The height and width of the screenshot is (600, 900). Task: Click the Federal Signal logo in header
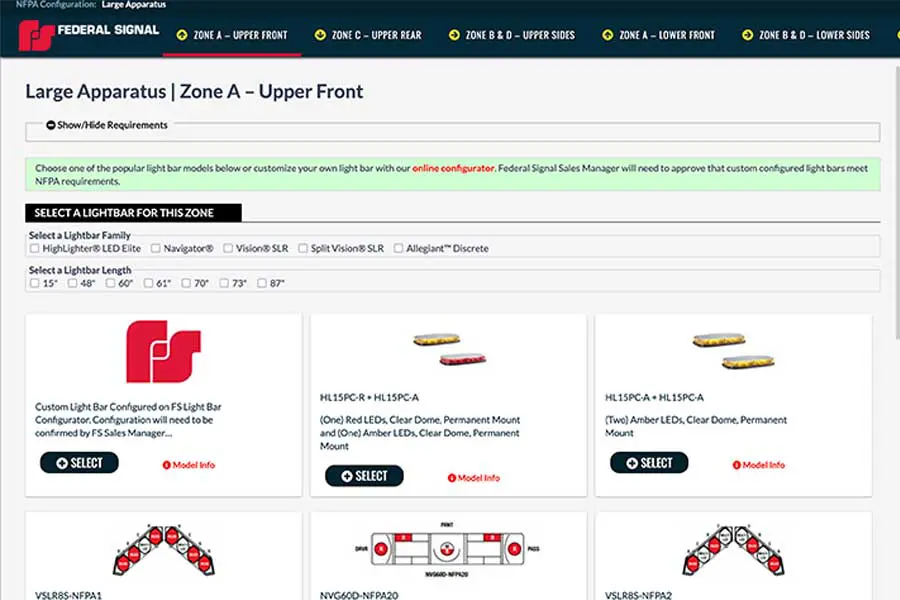tap(88, 35)
